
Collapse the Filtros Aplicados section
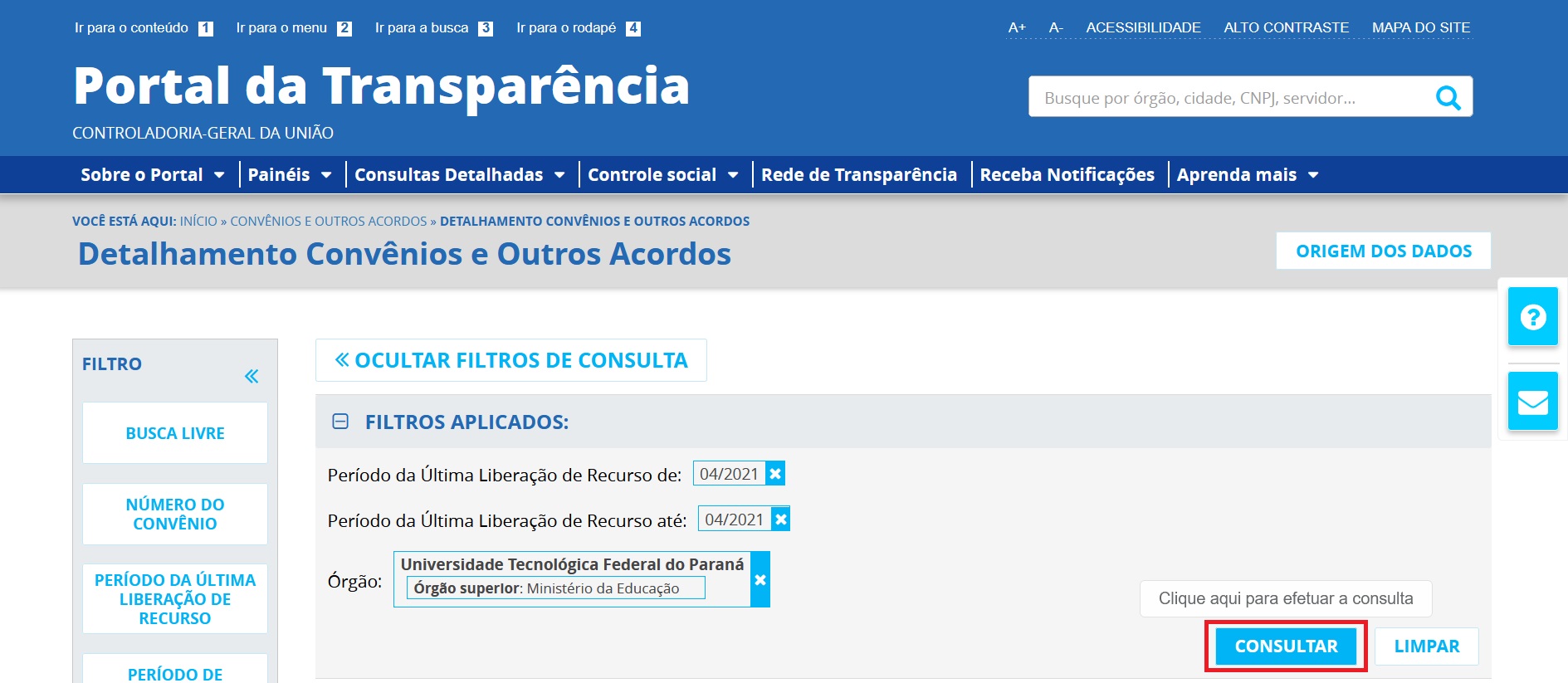click(x=340, y=422)
